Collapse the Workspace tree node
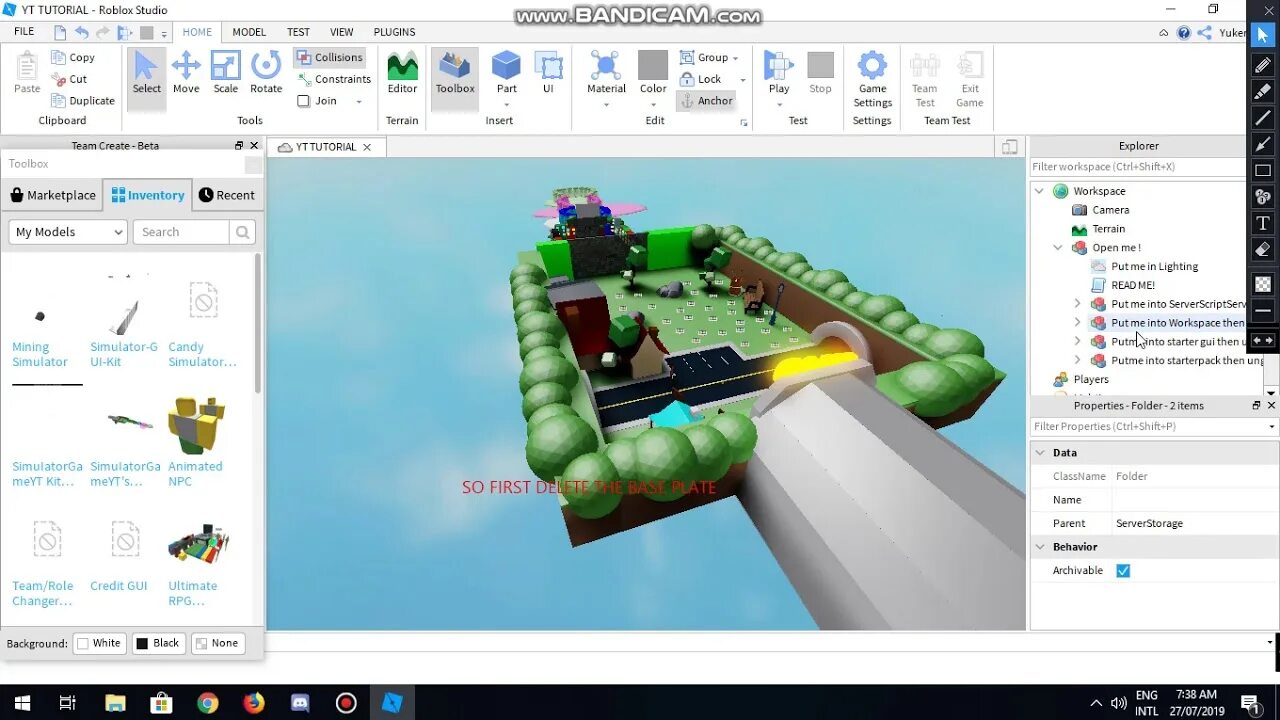This screenshot has width=1280, height=720. (x=1039, y=191)
